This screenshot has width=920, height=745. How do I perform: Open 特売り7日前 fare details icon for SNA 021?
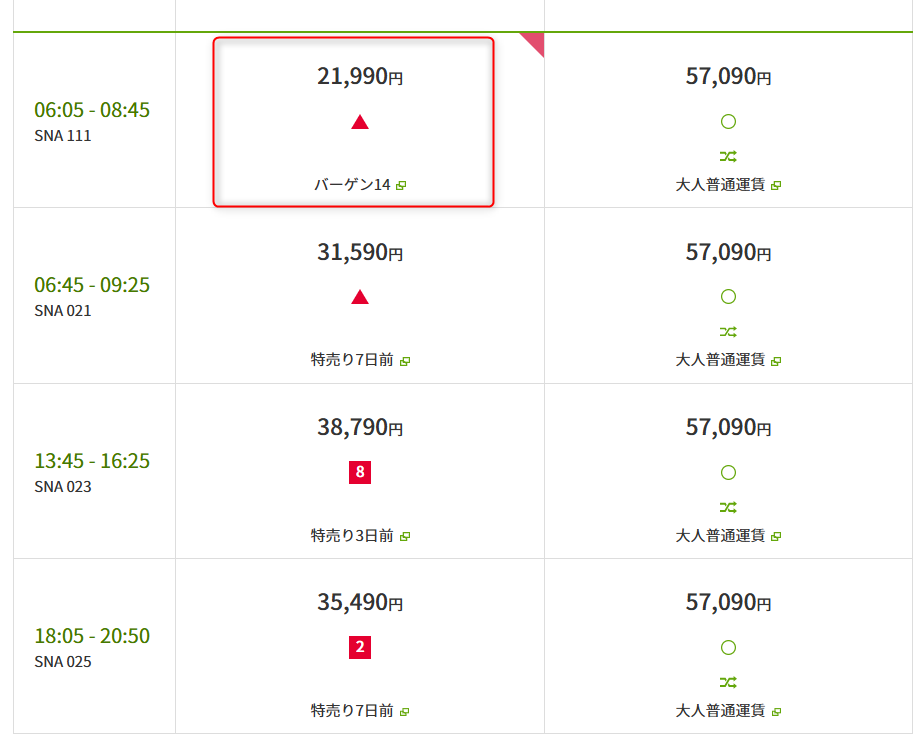click(405, 361)
